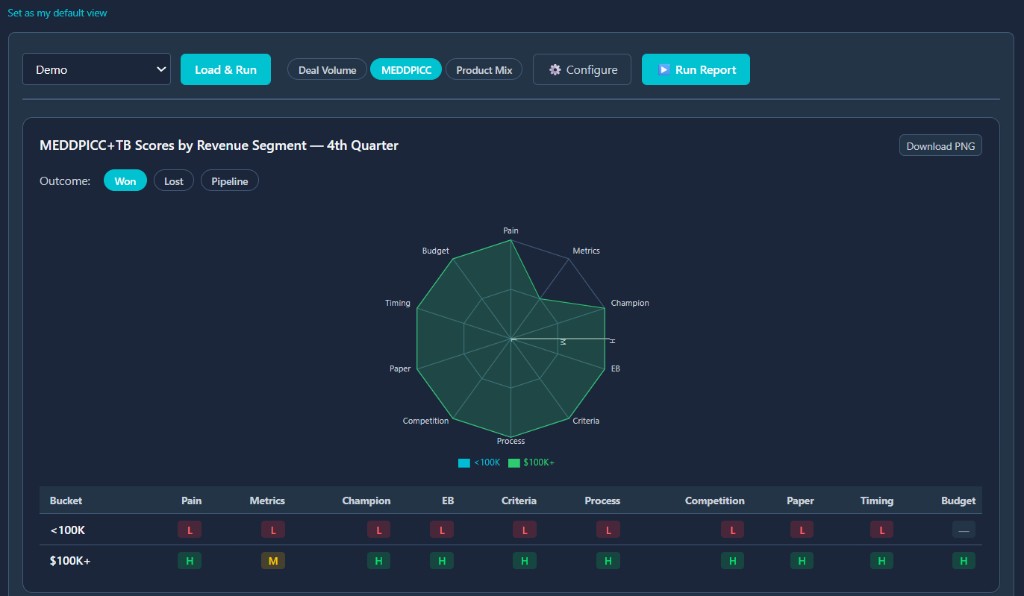
Task: Click the L badge for <100K Pain
Action: click(189, 530)
